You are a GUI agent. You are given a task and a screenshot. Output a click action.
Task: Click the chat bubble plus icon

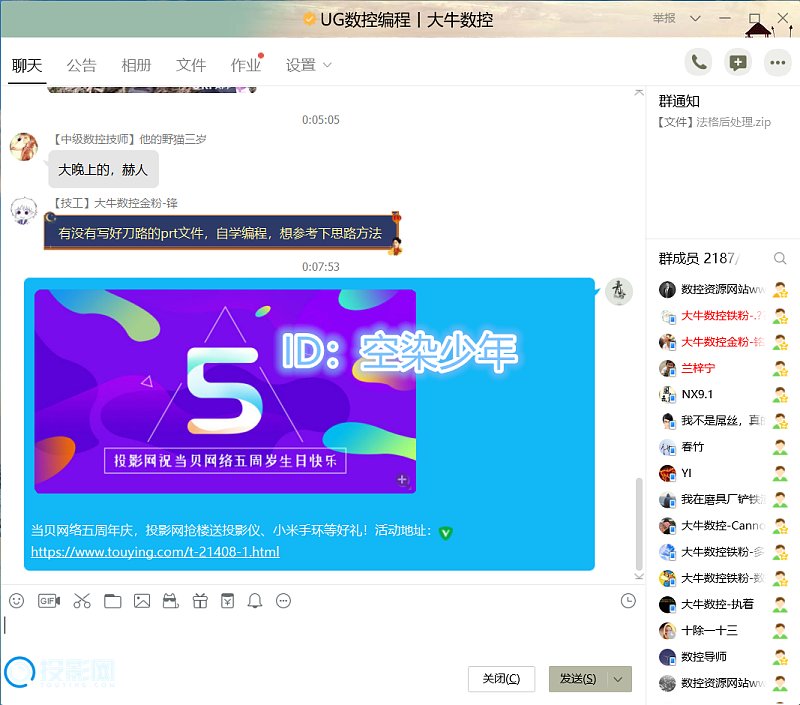pos(738,62)
